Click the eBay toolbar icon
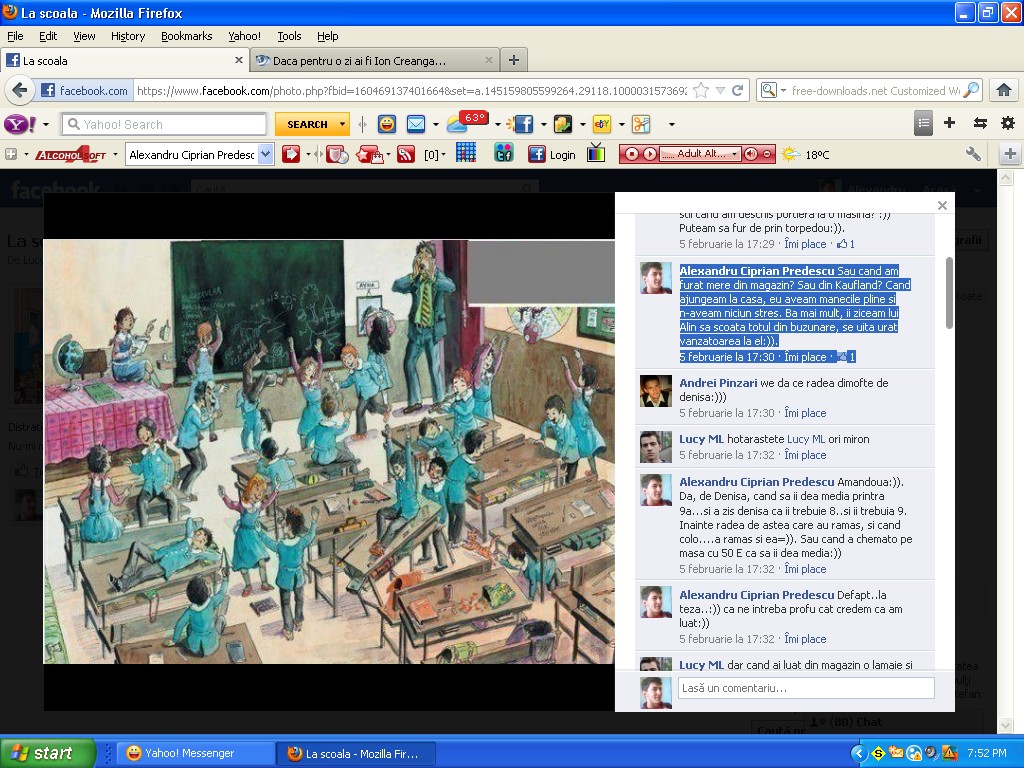The height and width of the screenshot is (768, 1024). pyautogui.click(x=601, y=123)
